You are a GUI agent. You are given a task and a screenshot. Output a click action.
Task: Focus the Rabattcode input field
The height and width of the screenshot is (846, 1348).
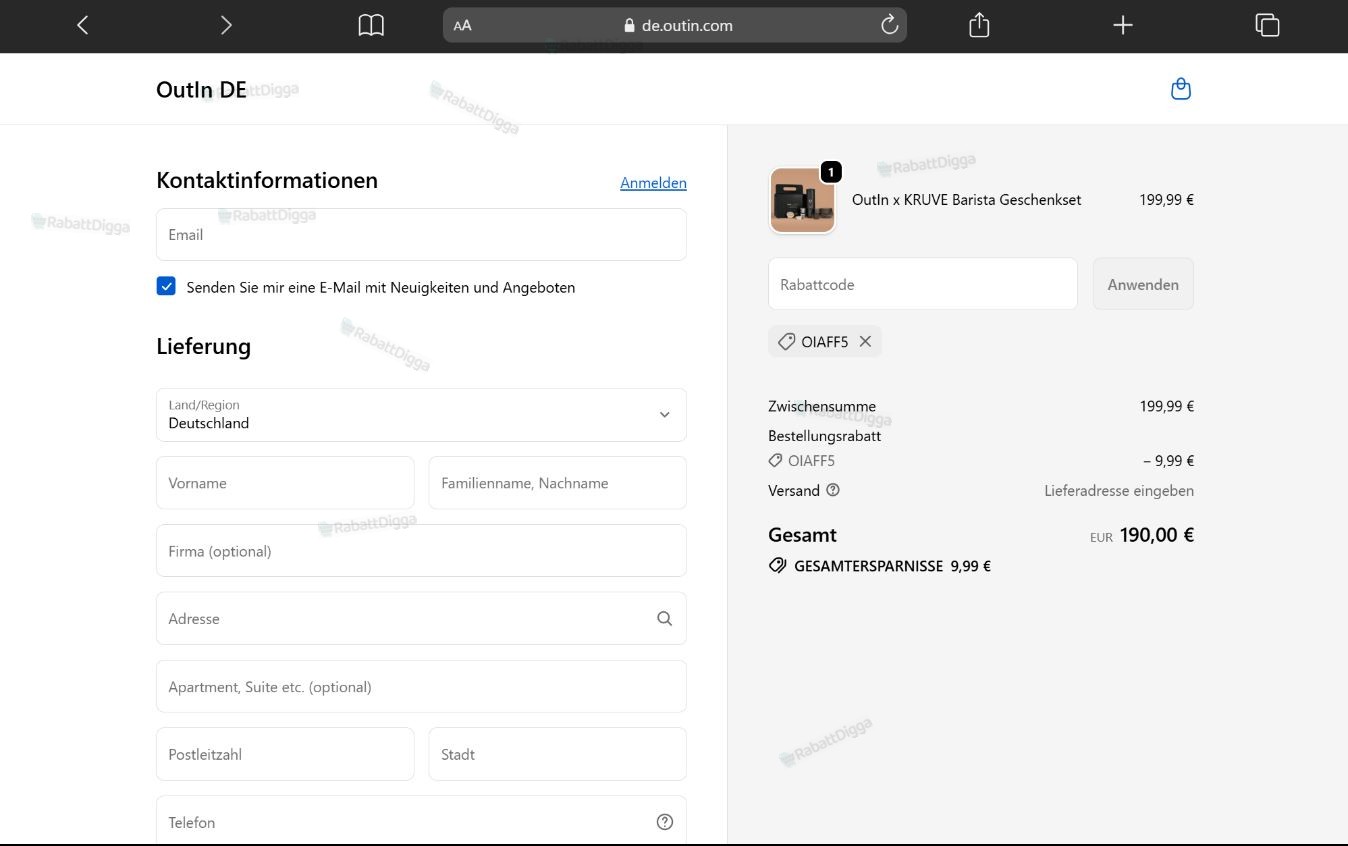(x=922, y=284)
